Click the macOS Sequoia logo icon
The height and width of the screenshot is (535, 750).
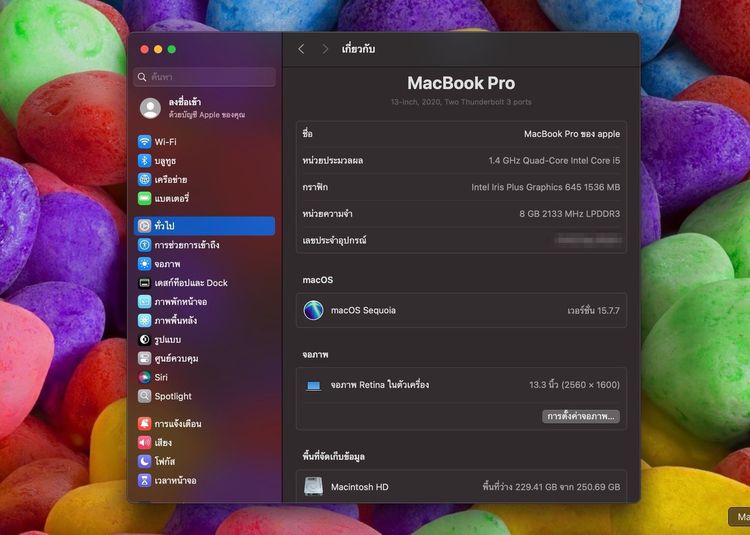tap(313, 310)
